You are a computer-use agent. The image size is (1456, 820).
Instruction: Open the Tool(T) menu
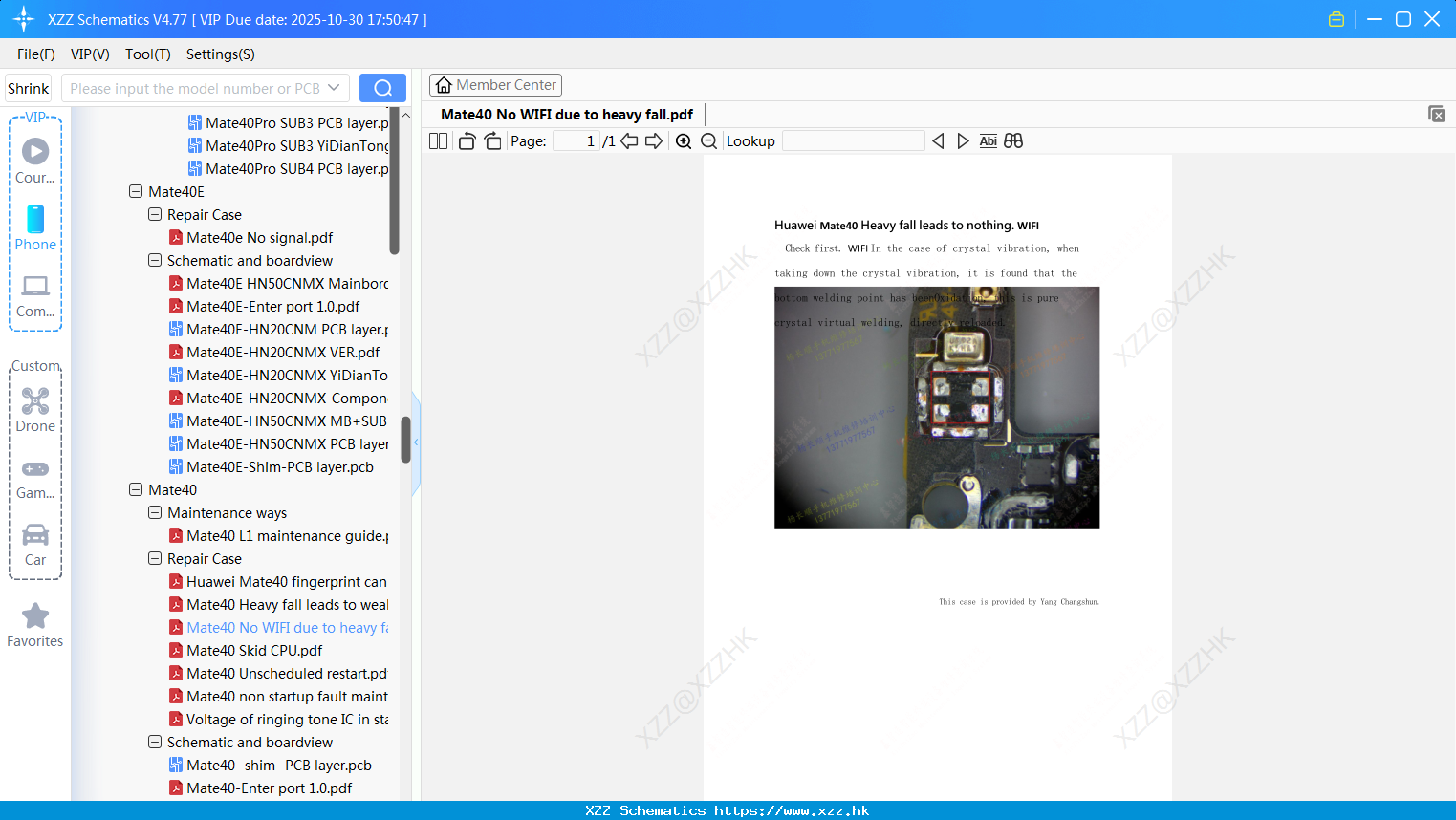[x=148, y=54]
